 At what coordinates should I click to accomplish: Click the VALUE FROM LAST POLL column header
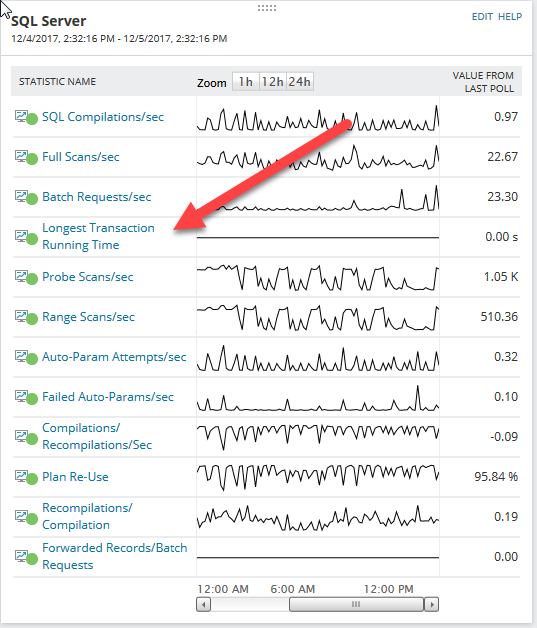pos(483,82)
